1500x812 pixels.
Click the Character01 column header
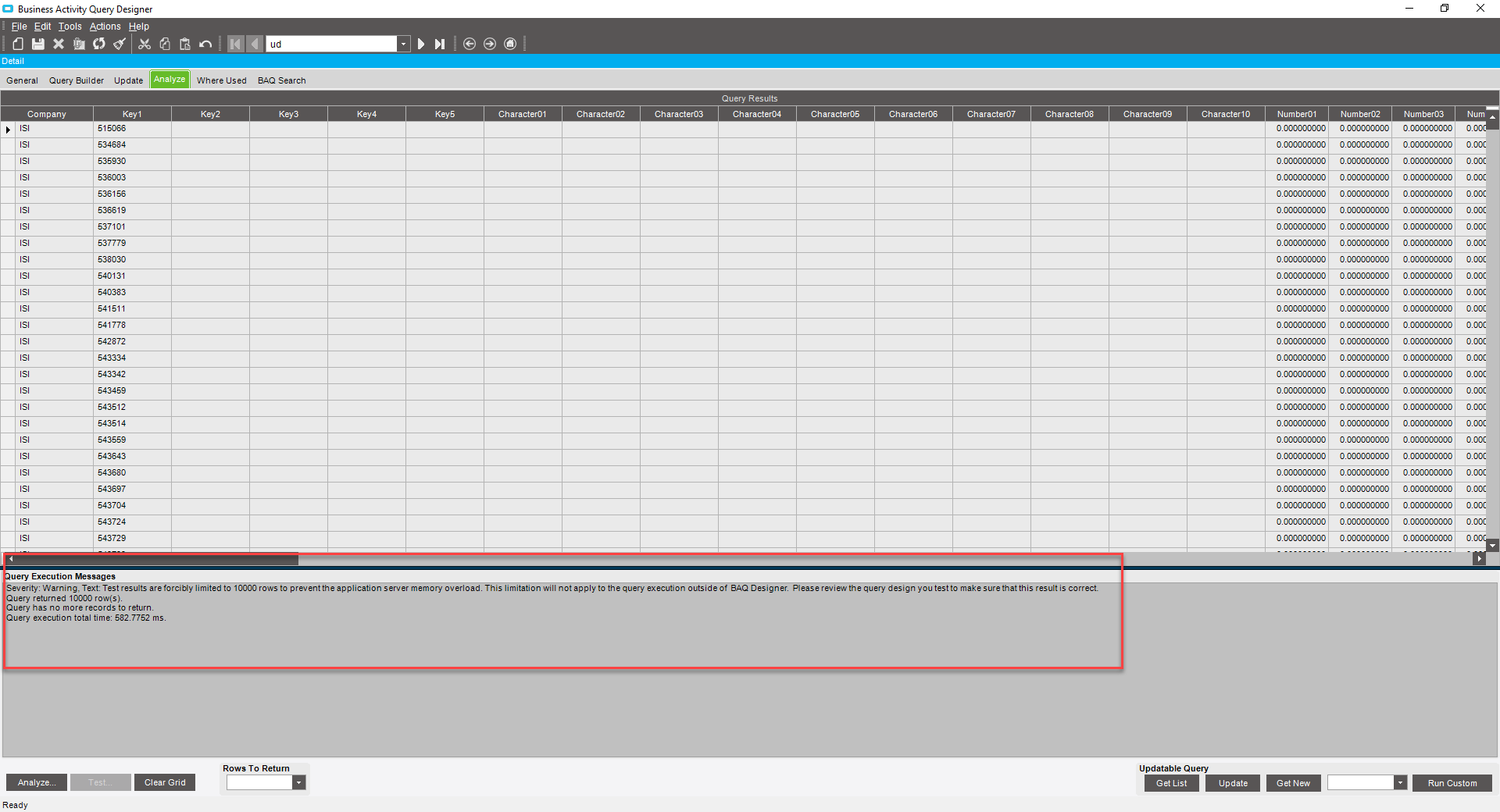pyautogui.click(x=523, y=114)
